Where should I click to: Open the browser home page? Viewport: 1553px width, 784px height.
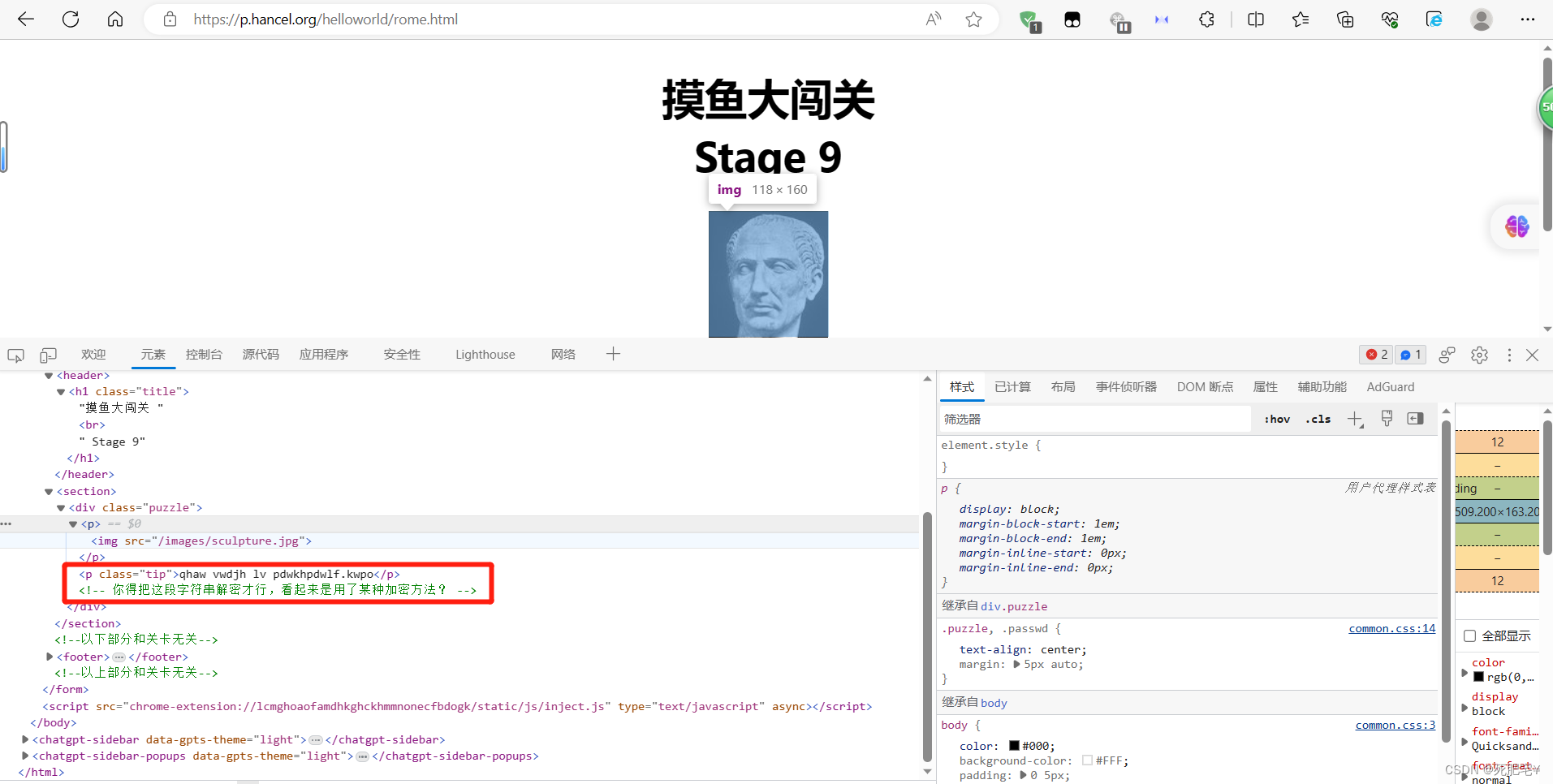click(115, 19)
